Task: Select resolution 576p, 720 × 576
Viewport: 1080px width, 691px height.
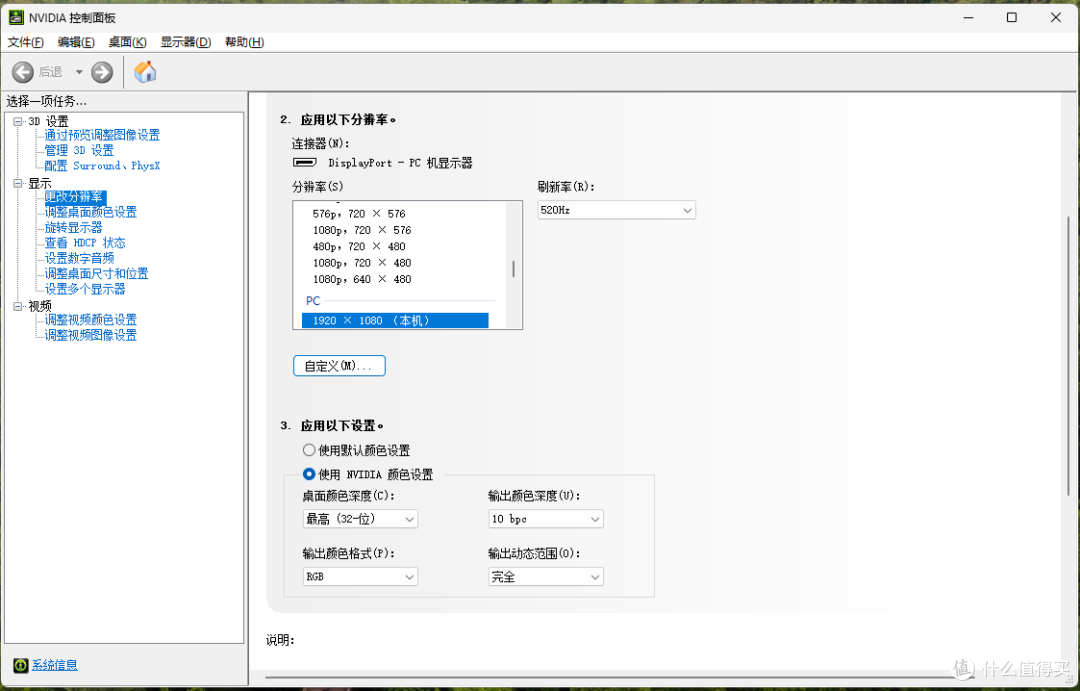Action: coord(359,214)
